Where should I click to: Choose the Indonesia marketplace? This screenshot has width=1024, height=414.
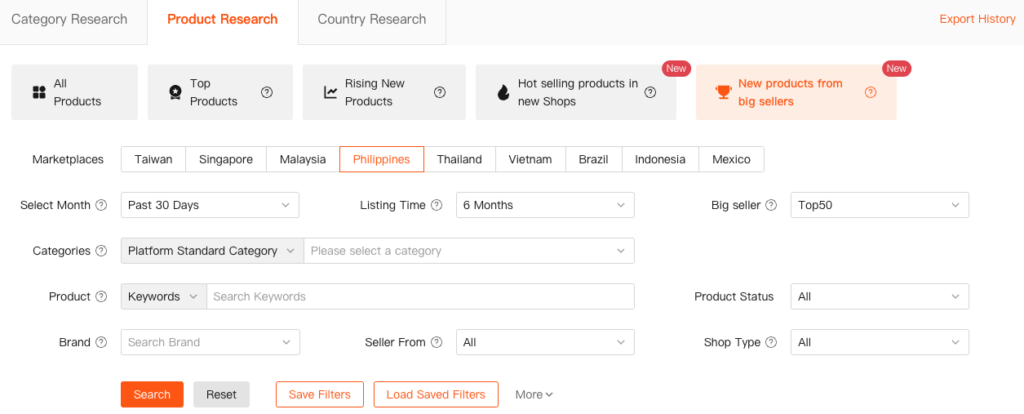click(x=660, y=159)
